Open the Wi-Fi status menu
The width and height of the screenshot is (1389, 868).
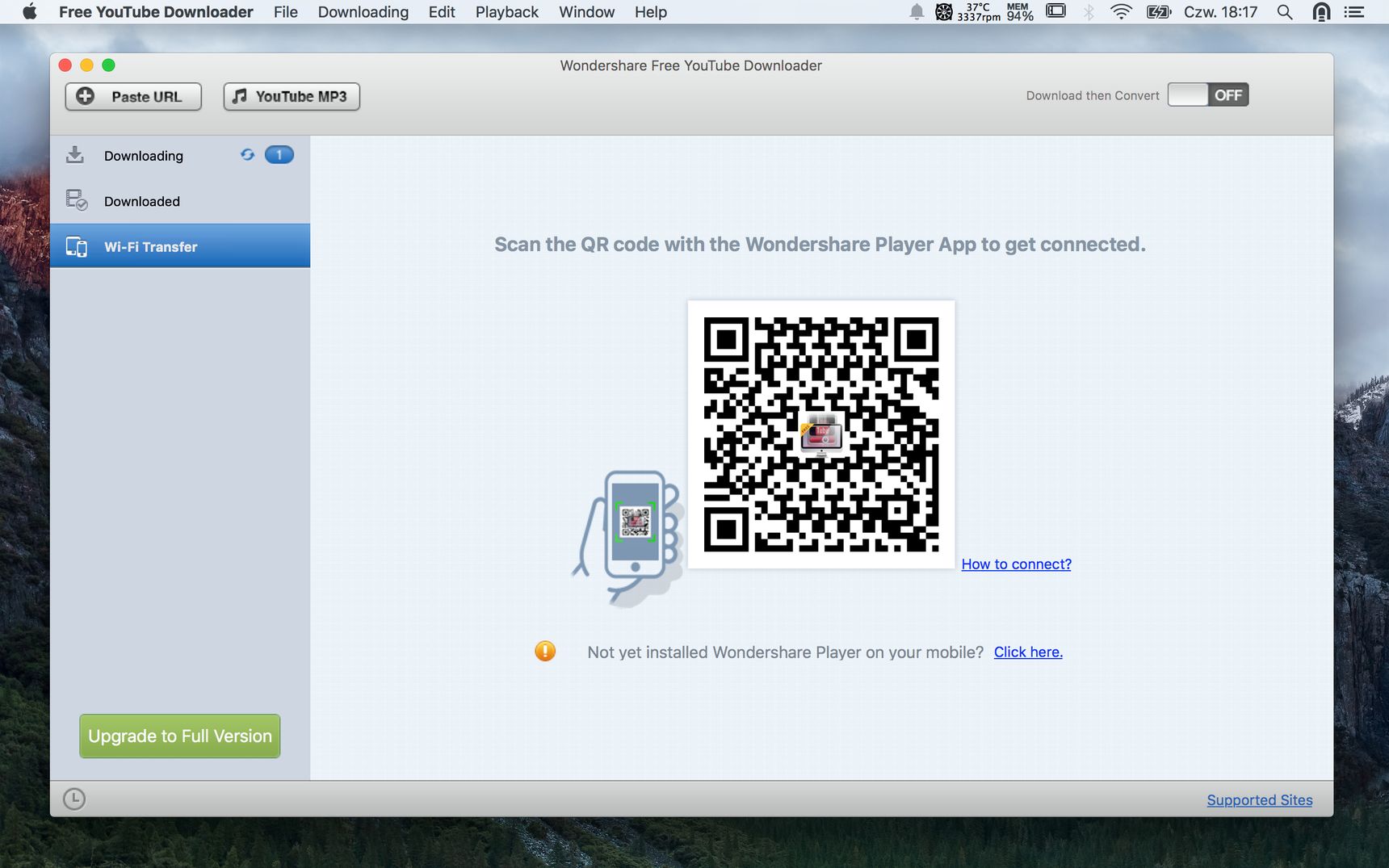[x=1121, y=12]
